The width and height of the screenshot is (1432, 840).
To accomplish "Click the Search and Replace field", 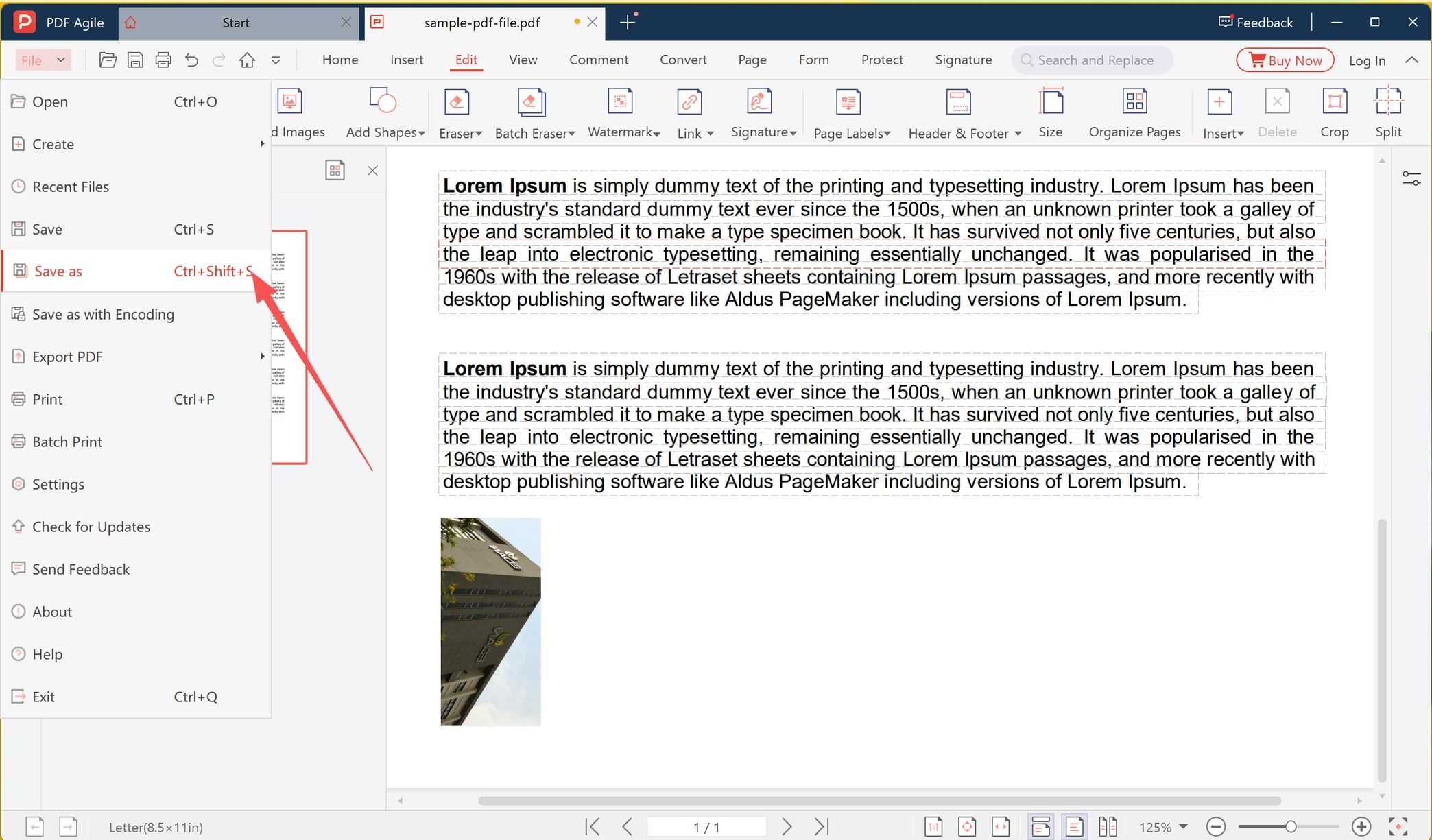I will click(1092, 60).
